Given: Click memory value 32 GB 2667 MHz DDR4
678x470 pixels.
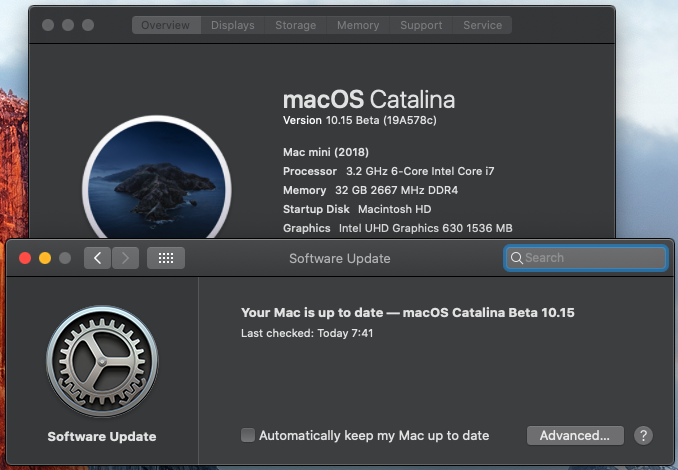Looking at the screenshot, I should coord(397,190).
